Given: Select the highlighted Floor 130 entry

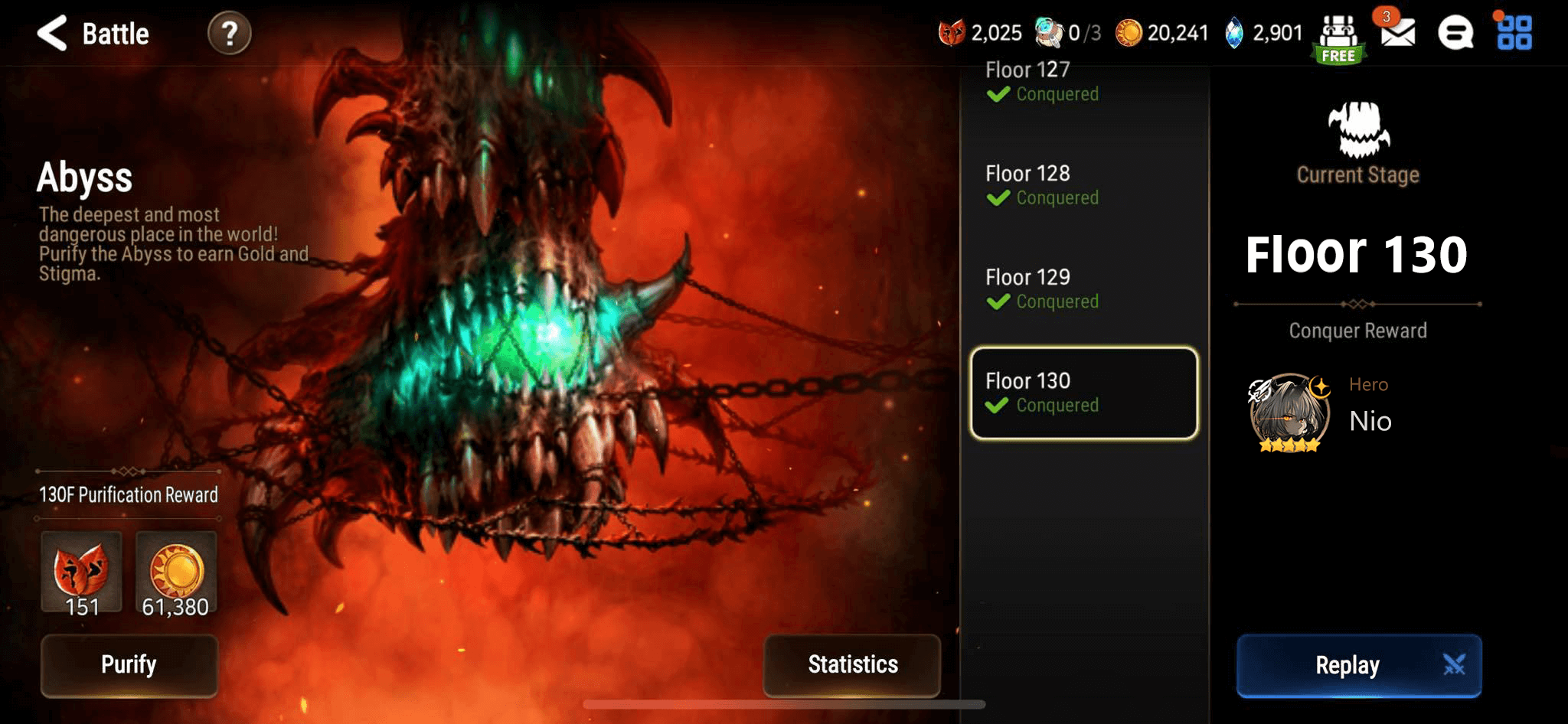Looking at the screenshot, I should coord(1084,393).
